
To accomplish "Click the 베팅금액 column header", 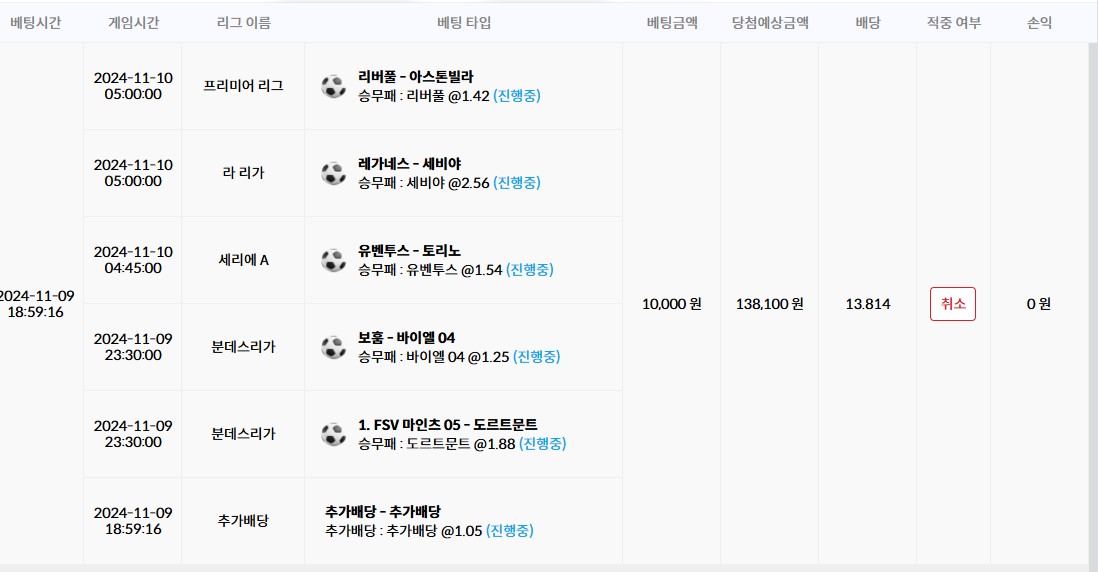I will pyautogui.click(x=671, y=23).
